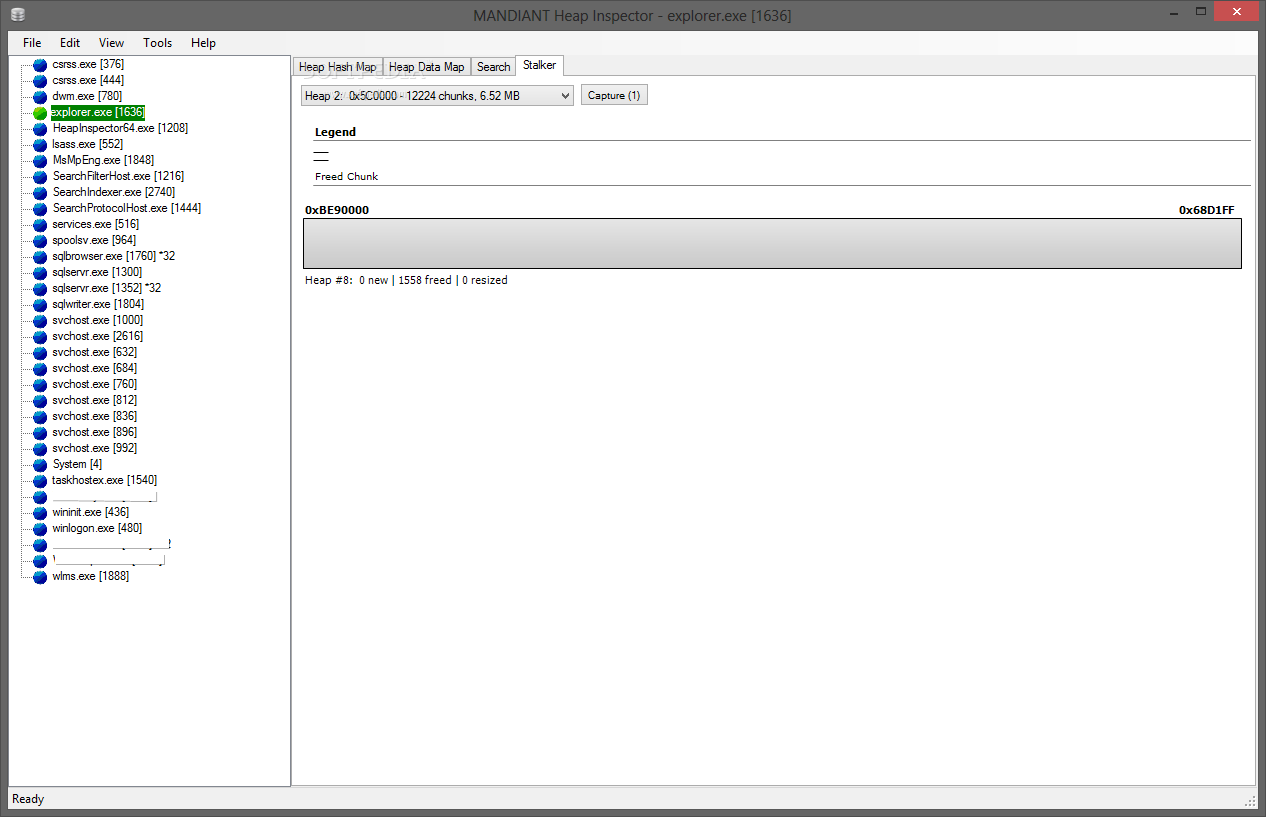Open the Help menu
The width and height of the screenshot is (1266, 817).
click(204, 43)
